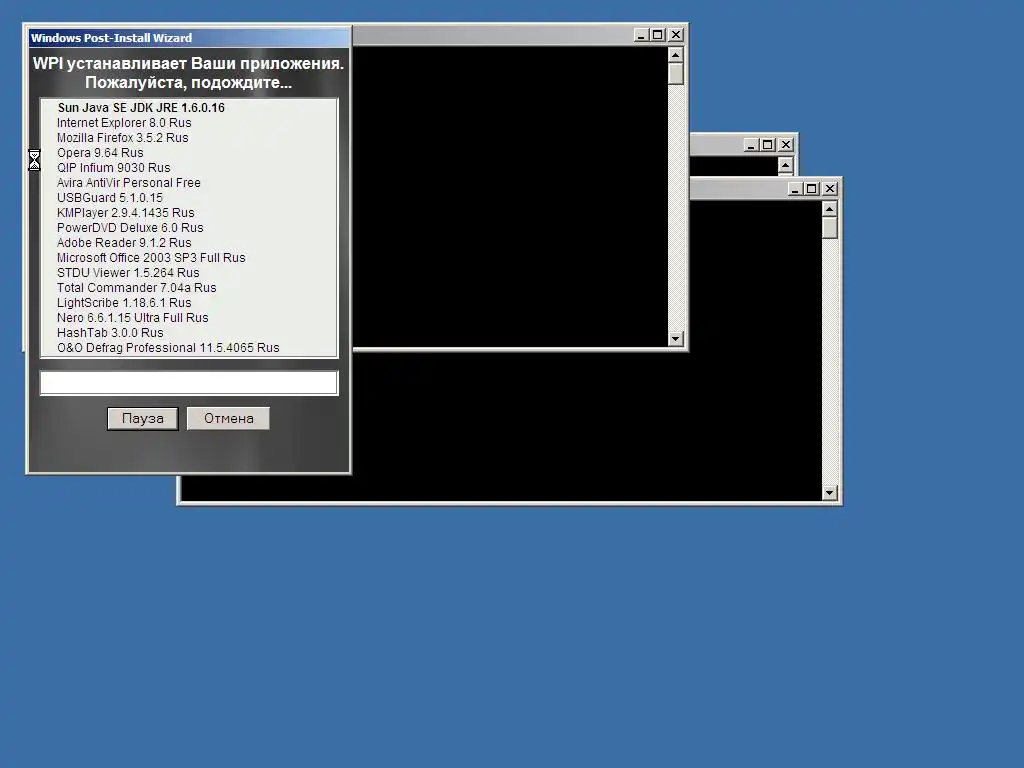Select Avira AntiVir Personal Free entry
The image size is (1024, 768).
click(129, 183)
